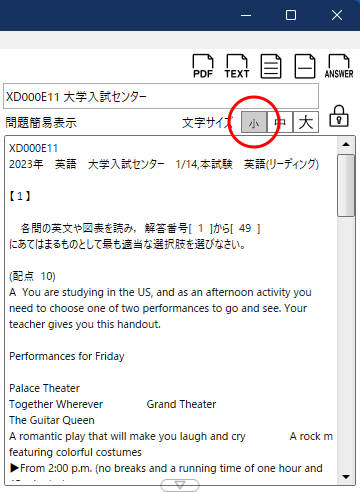Maximize the application window
Screen dimensions: 360x492
291,15
